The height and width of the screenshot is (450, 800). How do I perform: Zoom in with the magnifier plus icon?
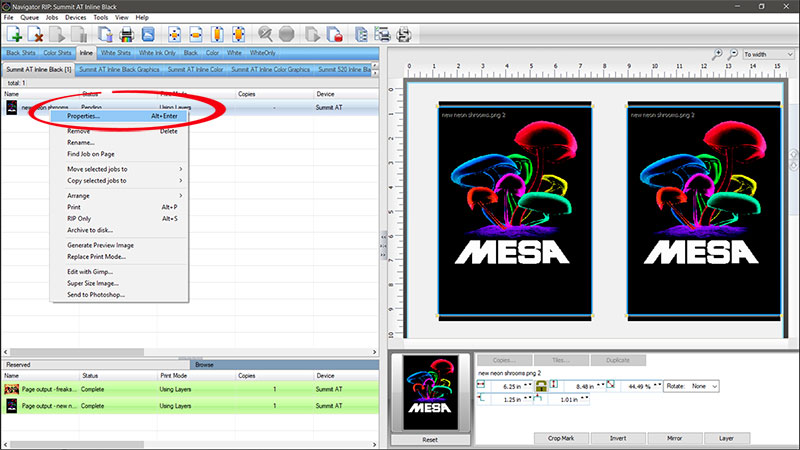click(x=717, y=54)
